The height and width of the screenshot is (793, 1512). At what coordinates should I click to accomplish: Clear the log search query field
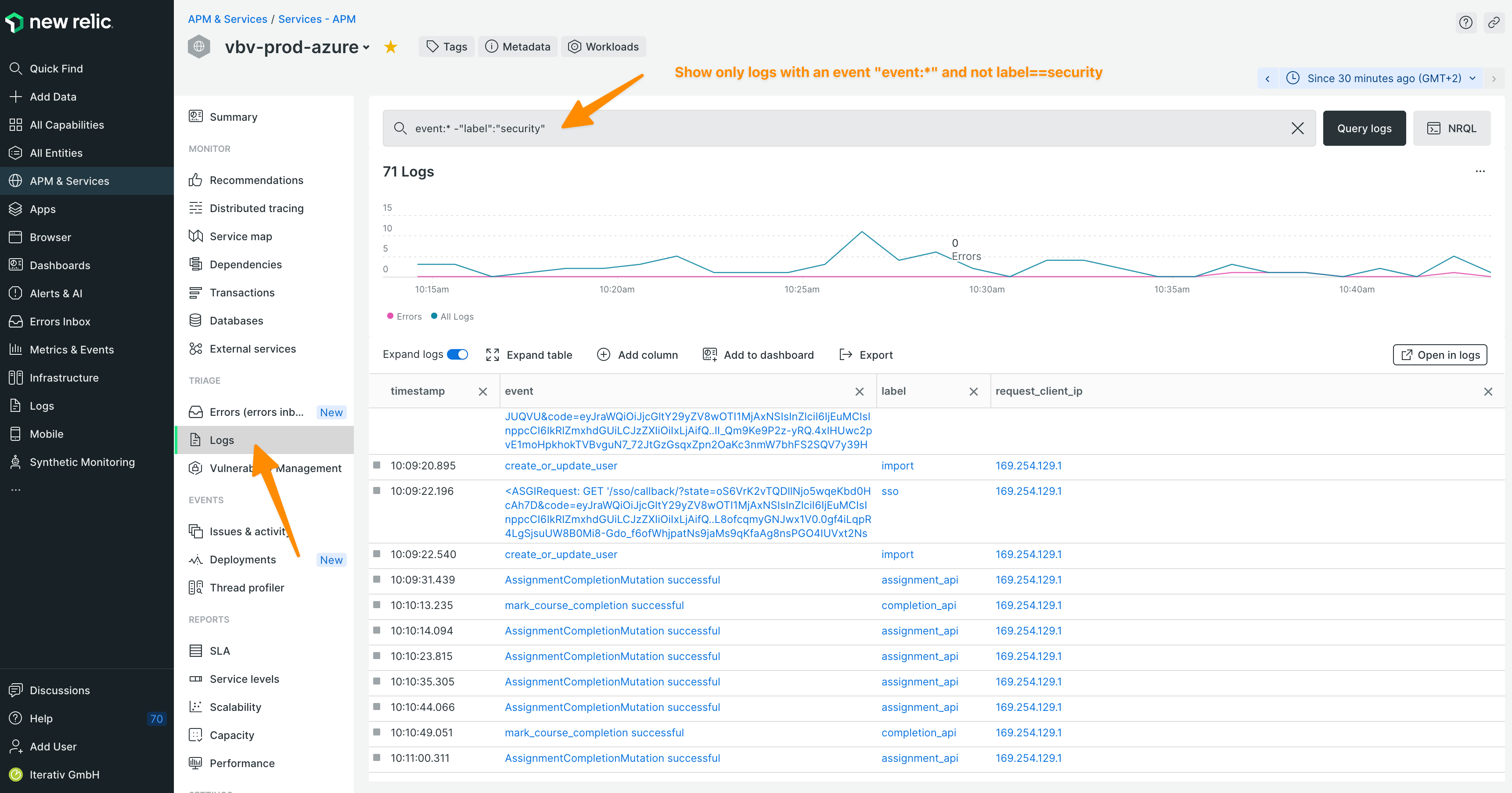pyautogui.click(x=1297, y=128)
